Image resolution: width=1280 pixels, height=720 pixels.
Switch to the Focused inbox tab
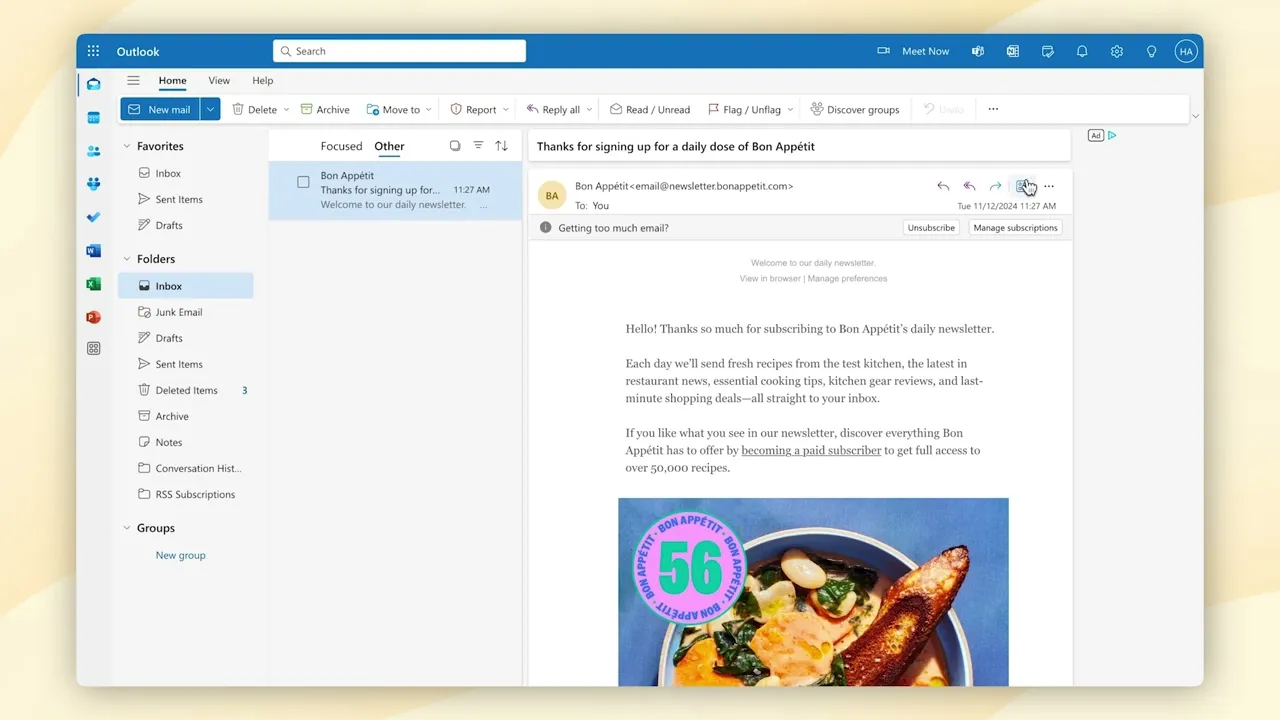341,146
